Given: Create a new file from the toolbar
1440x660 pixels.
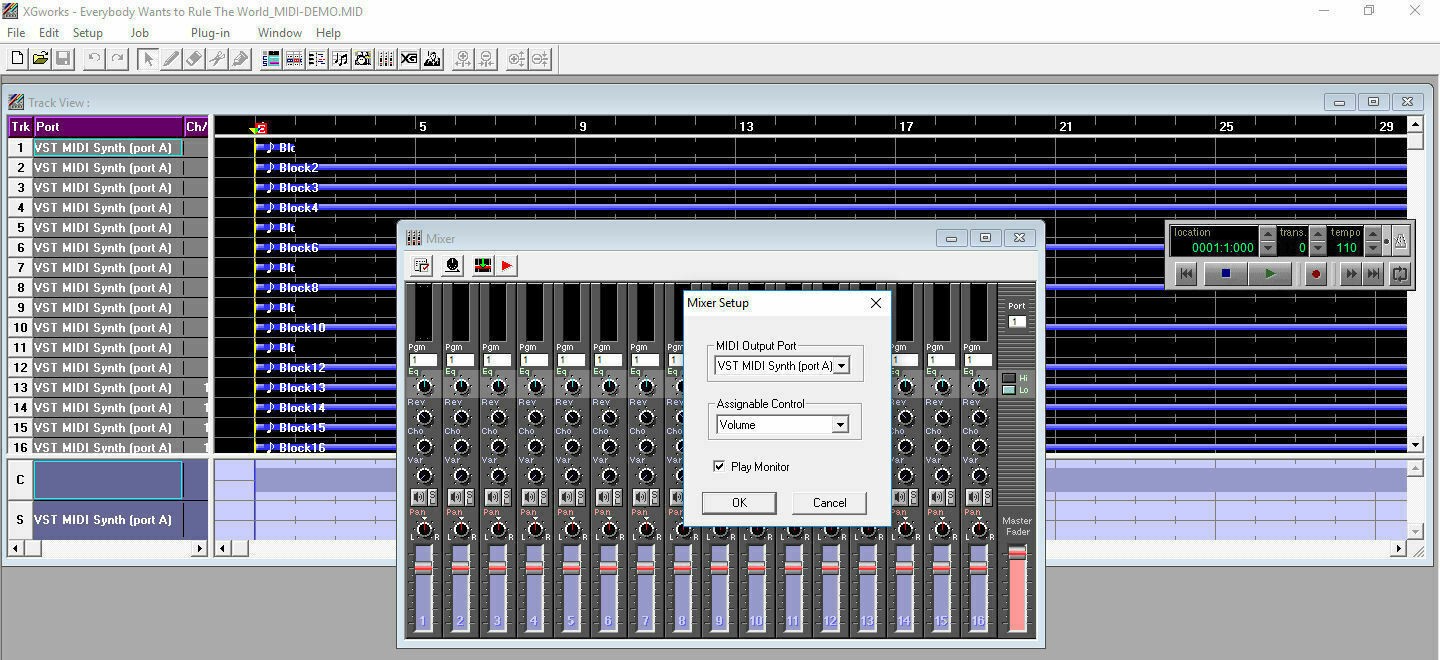Looking at the screenshot, I should [17, 59].
